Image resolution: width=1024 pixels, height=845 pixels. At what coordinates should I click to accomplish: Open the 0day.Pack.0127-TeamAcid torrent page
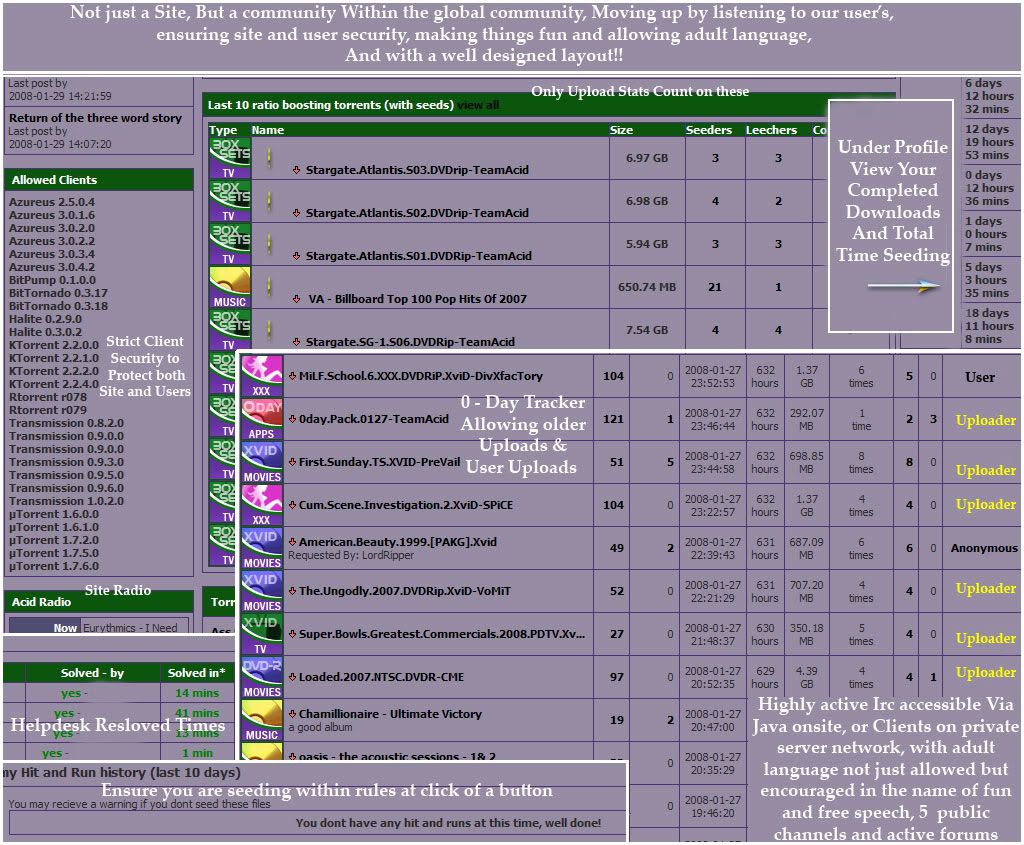click(374, 419)
